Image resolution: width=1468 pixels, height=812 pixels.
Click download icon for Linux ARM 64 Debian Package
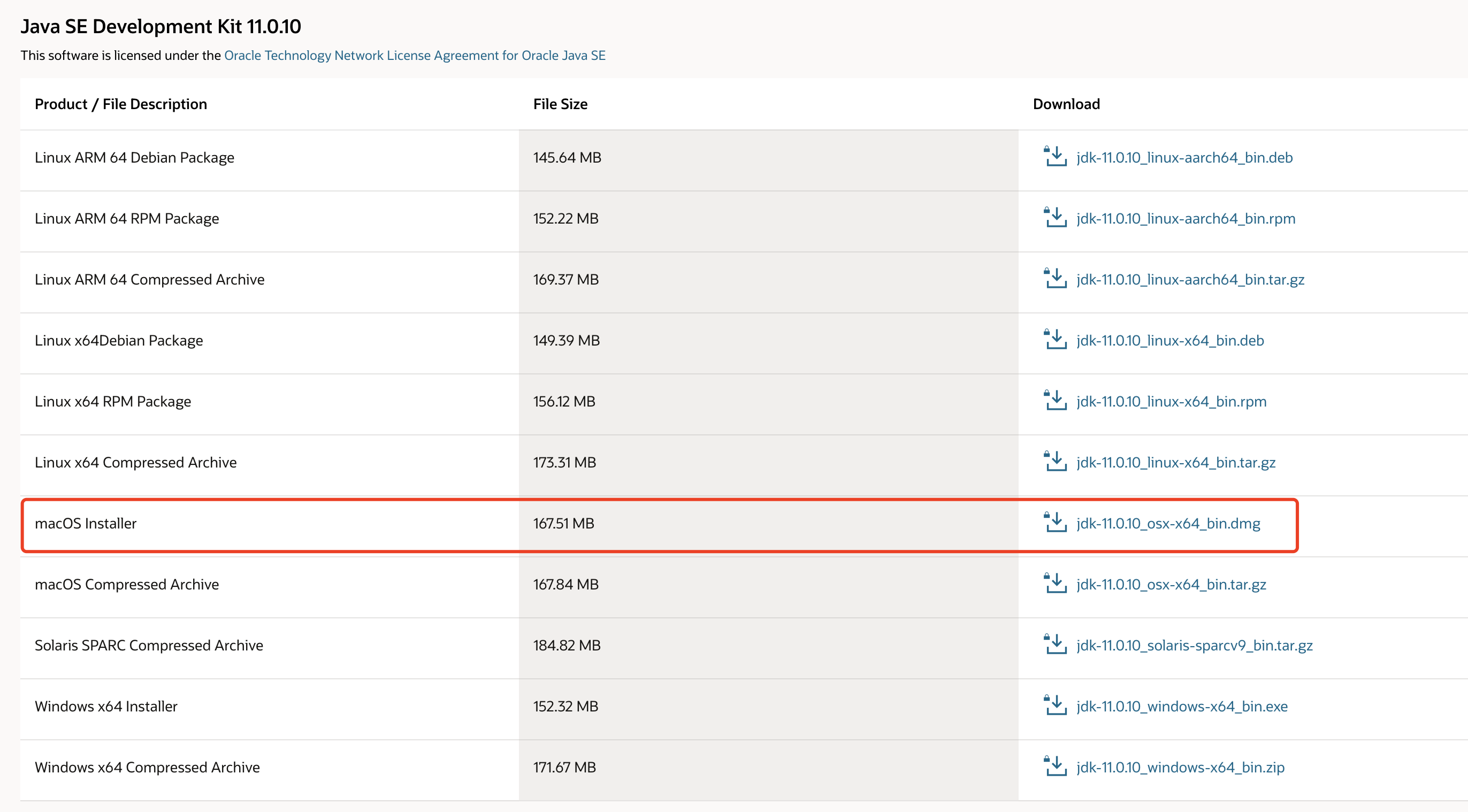tap(1056, 157)
